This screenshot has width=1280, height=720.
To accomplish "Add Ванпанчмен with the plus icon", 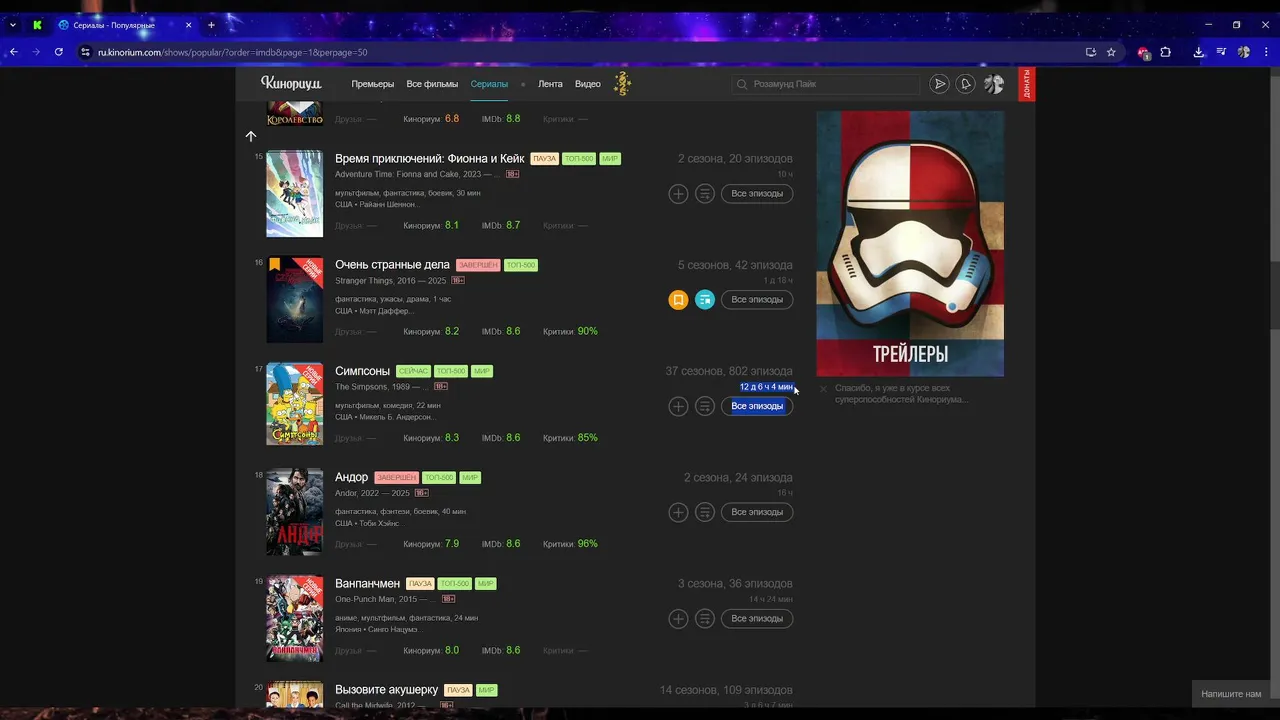I will click(x=678, y=618).
